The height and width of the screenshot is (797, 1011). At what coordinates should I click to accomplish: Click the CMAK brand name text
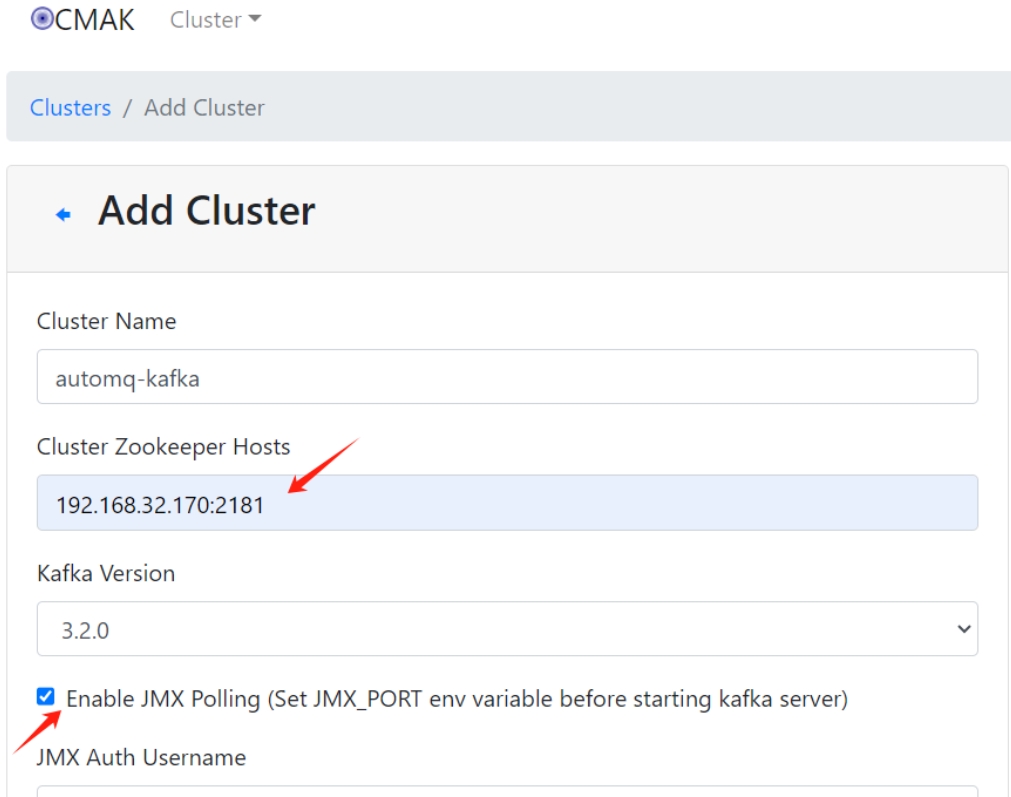point(95,20)
